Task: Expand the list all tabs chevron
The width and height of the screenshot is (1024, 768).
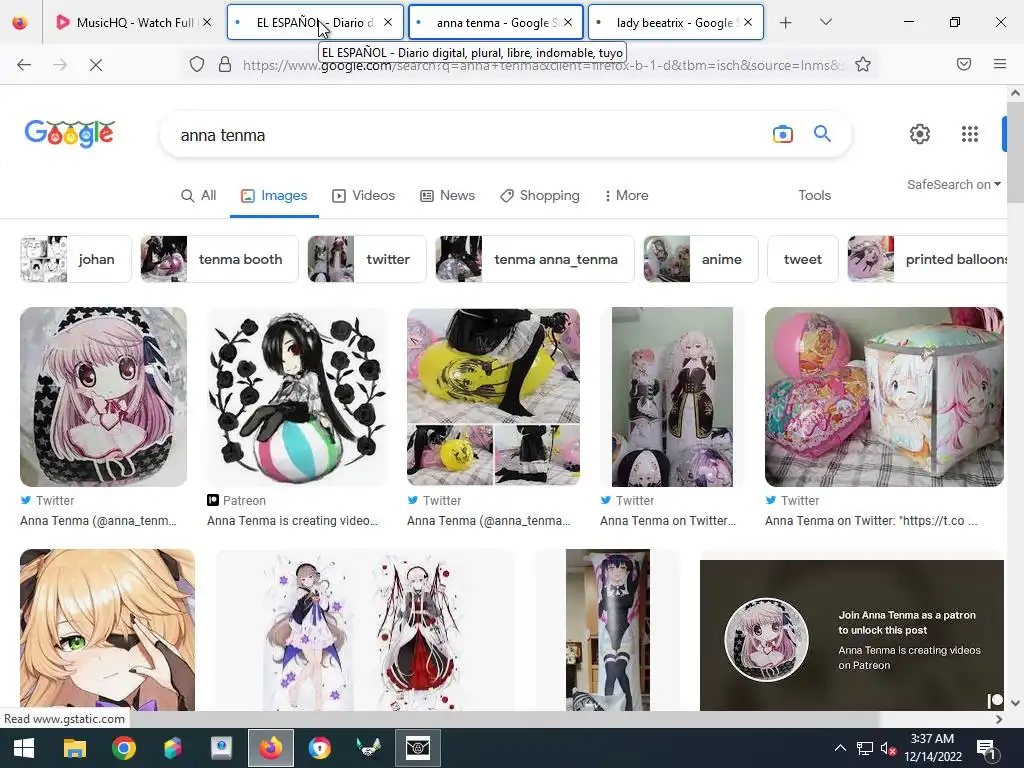Action: pyautogui.click(x=825, y=22)
